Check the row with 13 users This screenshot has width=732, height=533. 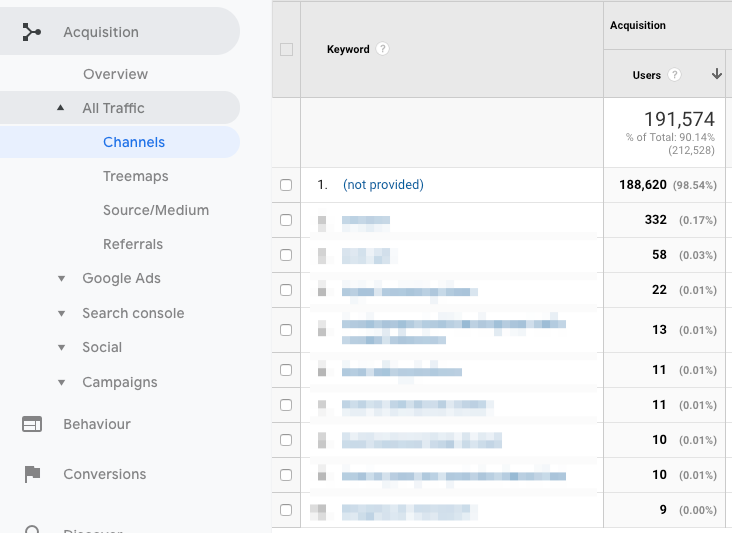pos(286,330)
